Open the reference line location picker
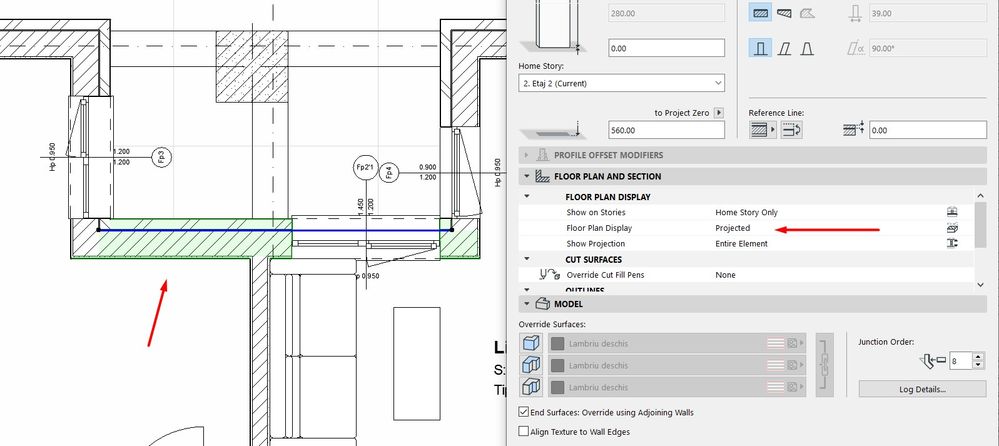The image size is (999, 446). click(x=763, y=130)
